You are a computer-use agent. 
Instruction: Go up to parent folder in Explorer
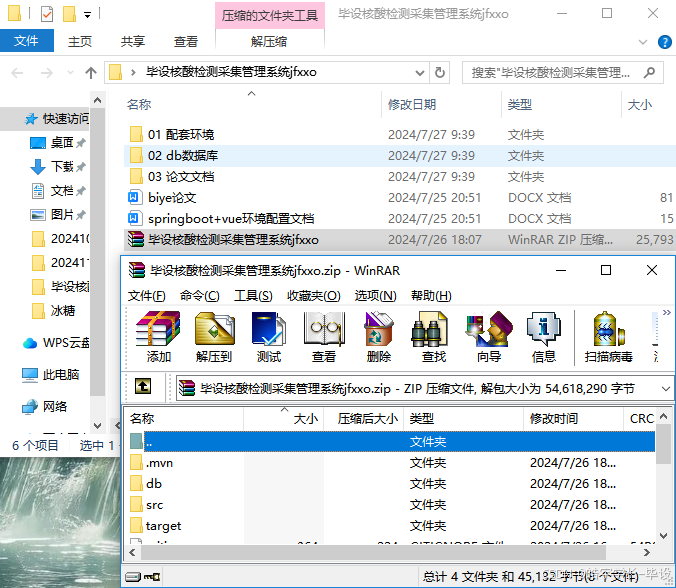[91, 72]
